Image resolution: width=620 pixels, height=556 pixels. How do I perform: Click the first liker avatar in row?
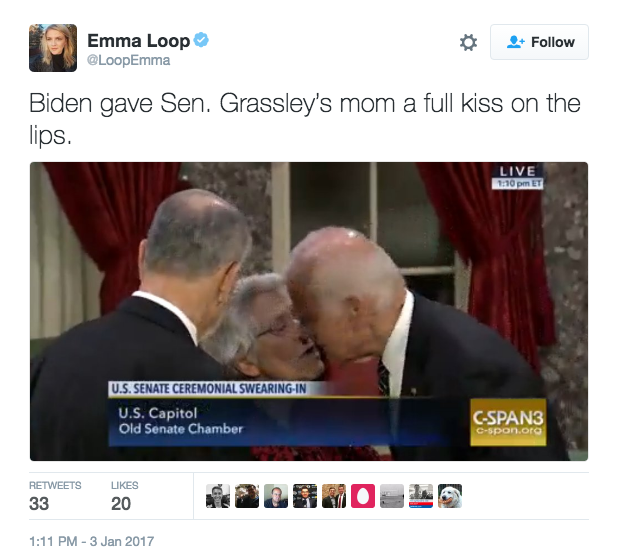218,496
